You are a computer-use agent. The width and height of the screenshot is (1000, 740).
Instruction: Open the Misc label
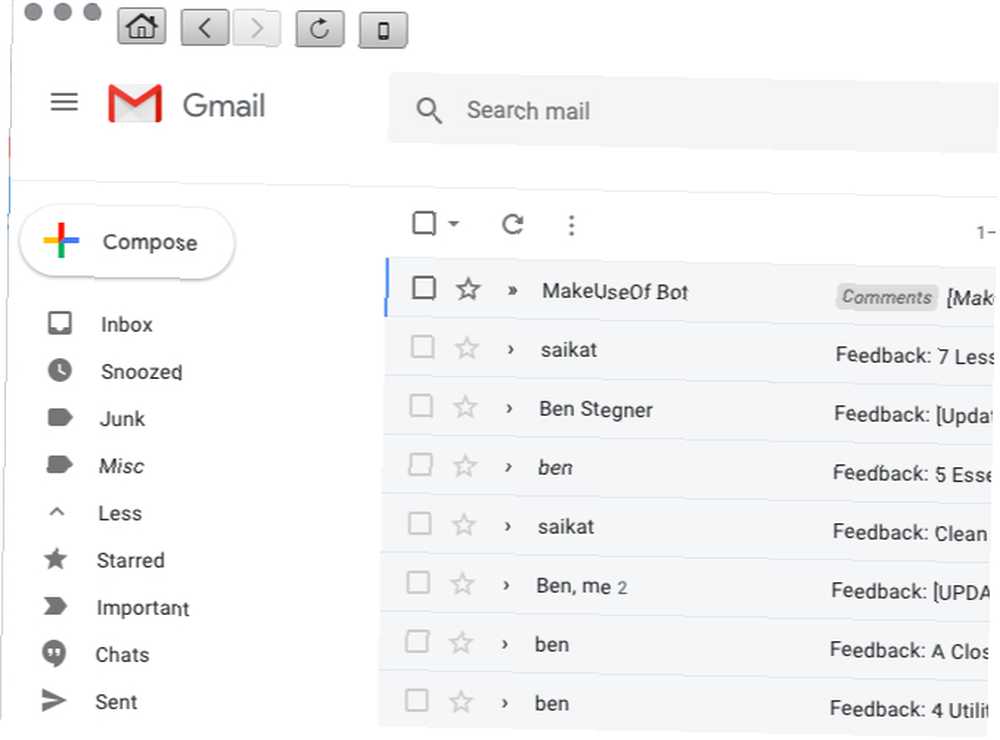pos(96,466)
